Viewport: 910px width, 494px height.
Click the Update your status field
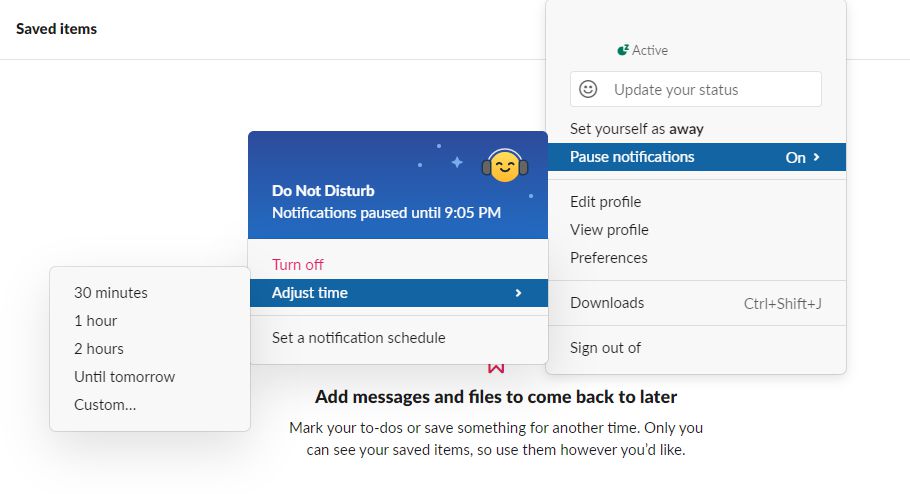coord(695,89)
